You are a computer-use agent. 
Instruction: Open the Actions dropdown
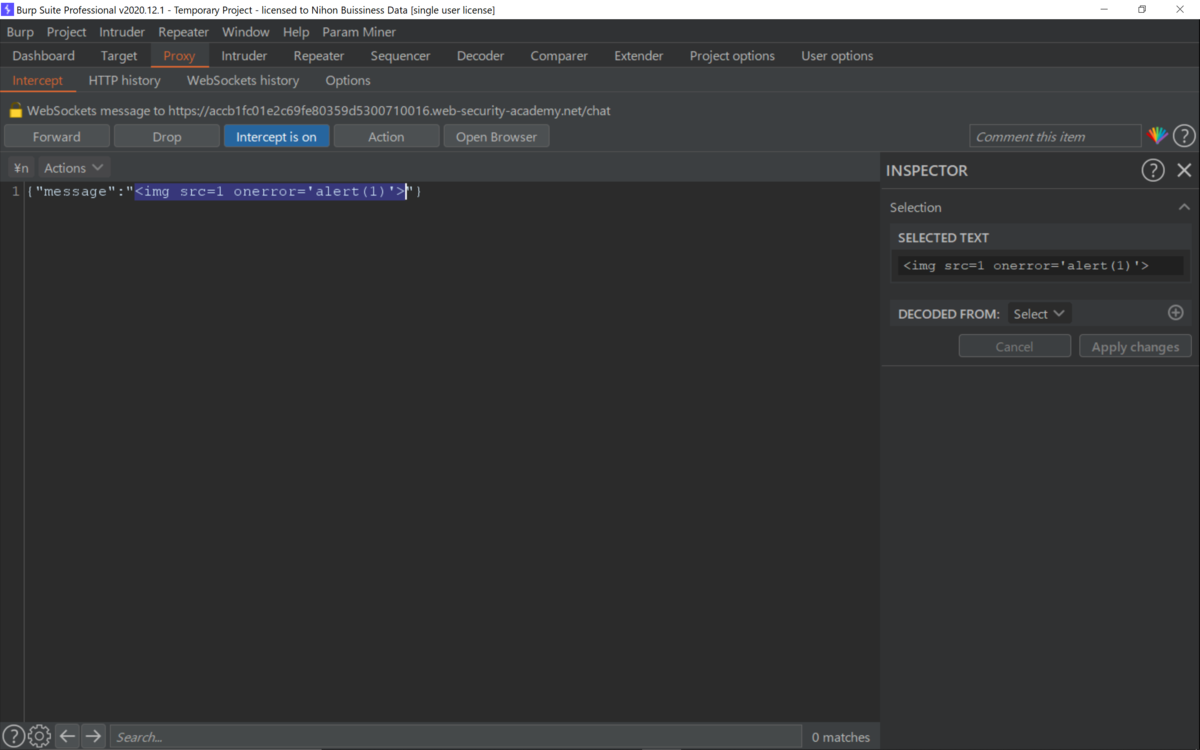[x=73, y=168]
